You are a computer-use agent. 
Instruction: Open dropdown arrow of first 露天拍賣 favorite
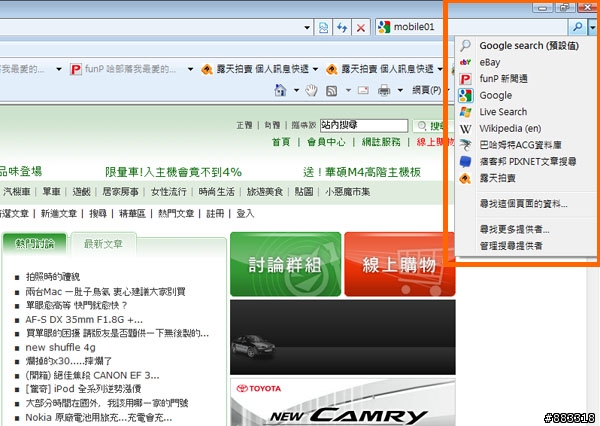pos(315,69)
